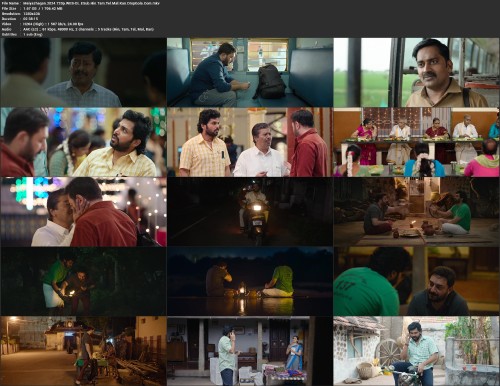
Task: Select thumbnail of man in yellow shirt looking up
Action: (83, 142)
